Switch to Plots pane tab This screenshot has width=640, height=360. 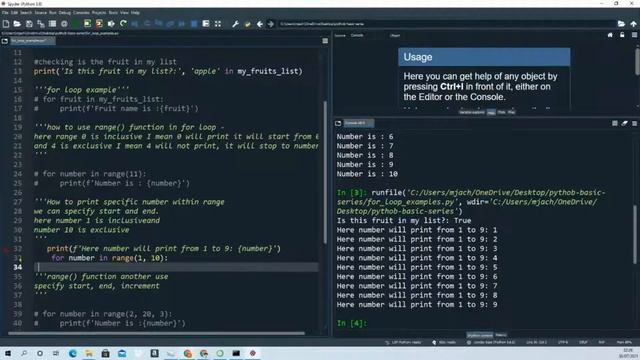pos(502,112)
